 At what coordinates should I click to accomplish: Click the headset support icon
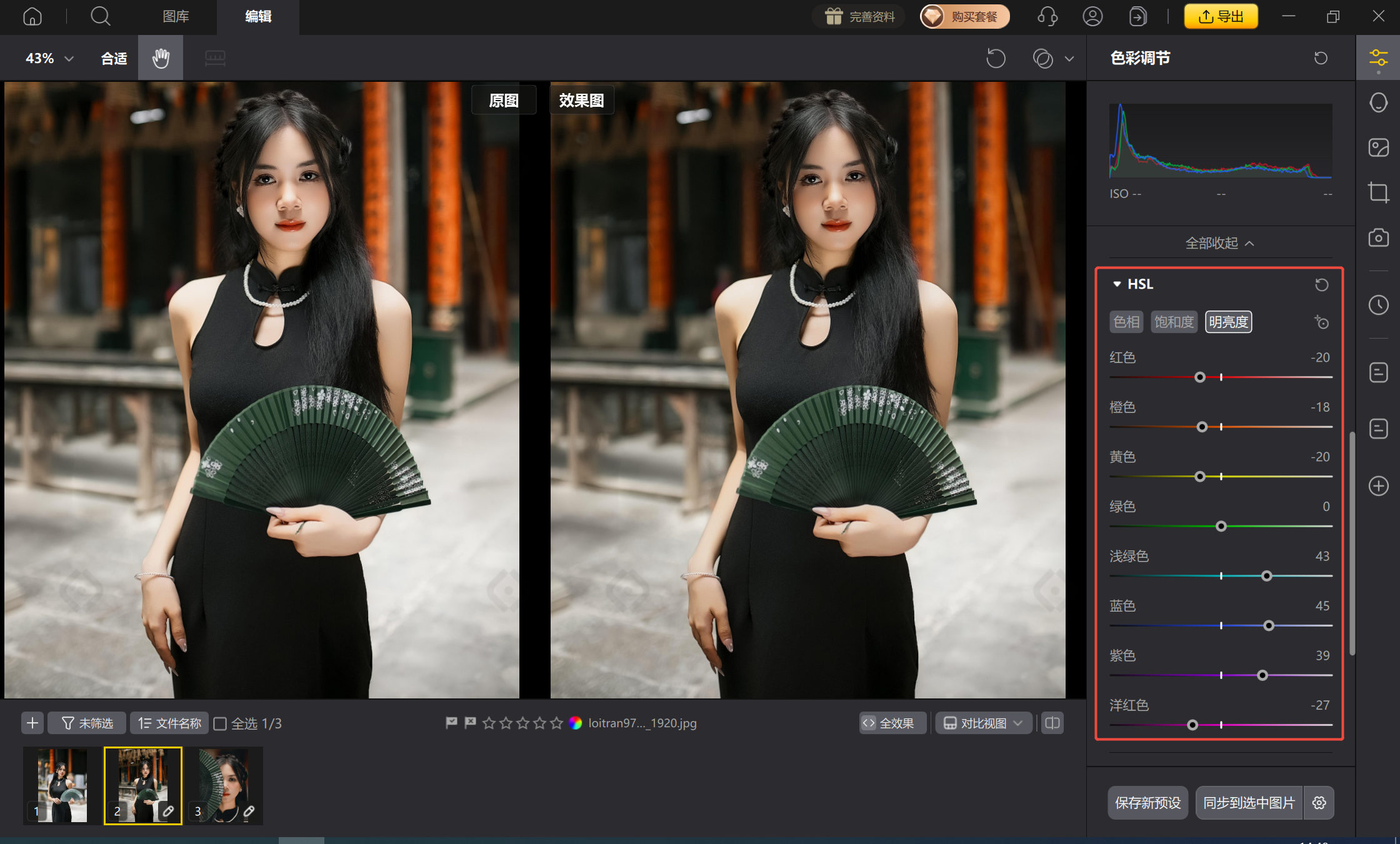pyautogui.click(x=1048, y=16)
